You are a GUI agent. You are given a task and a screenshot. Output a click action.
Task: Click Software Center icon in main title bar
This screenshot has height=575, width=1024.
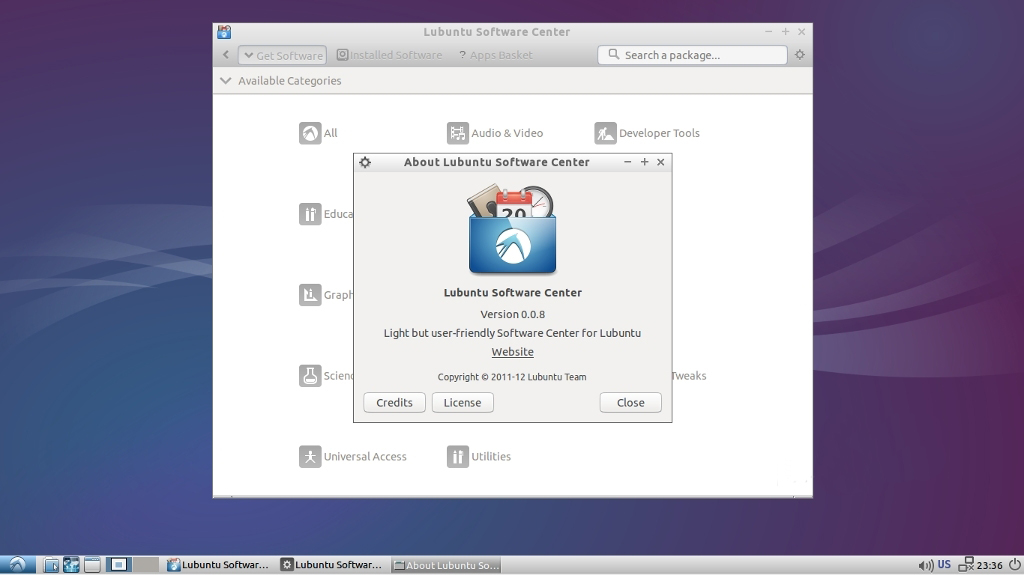224,32
